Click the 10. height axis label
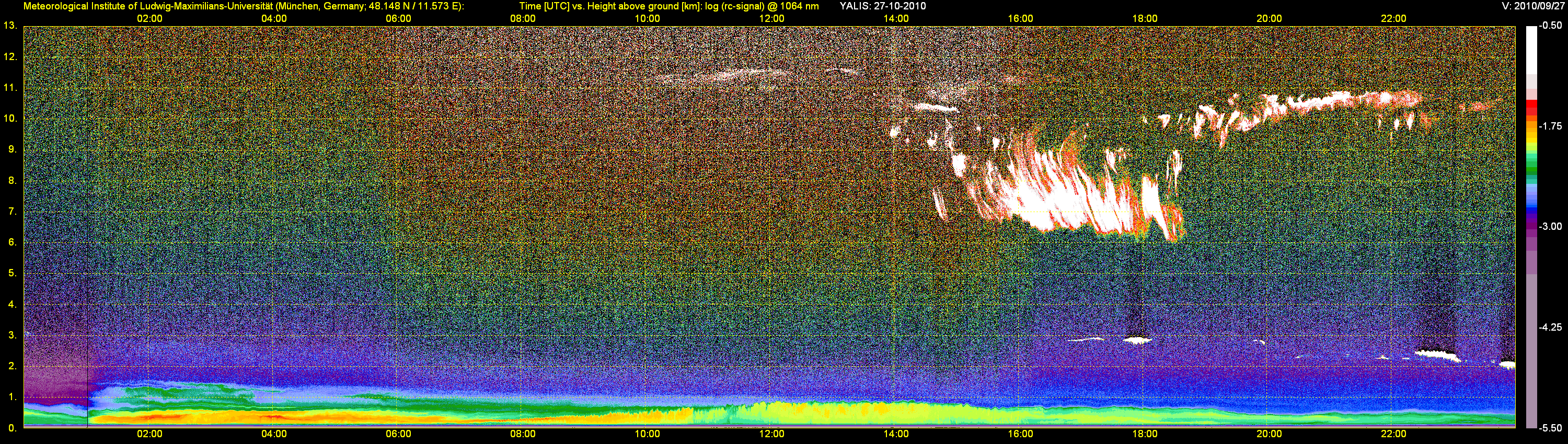The height and width of the screenshot is (444, 1568). [x=10, y=118]
